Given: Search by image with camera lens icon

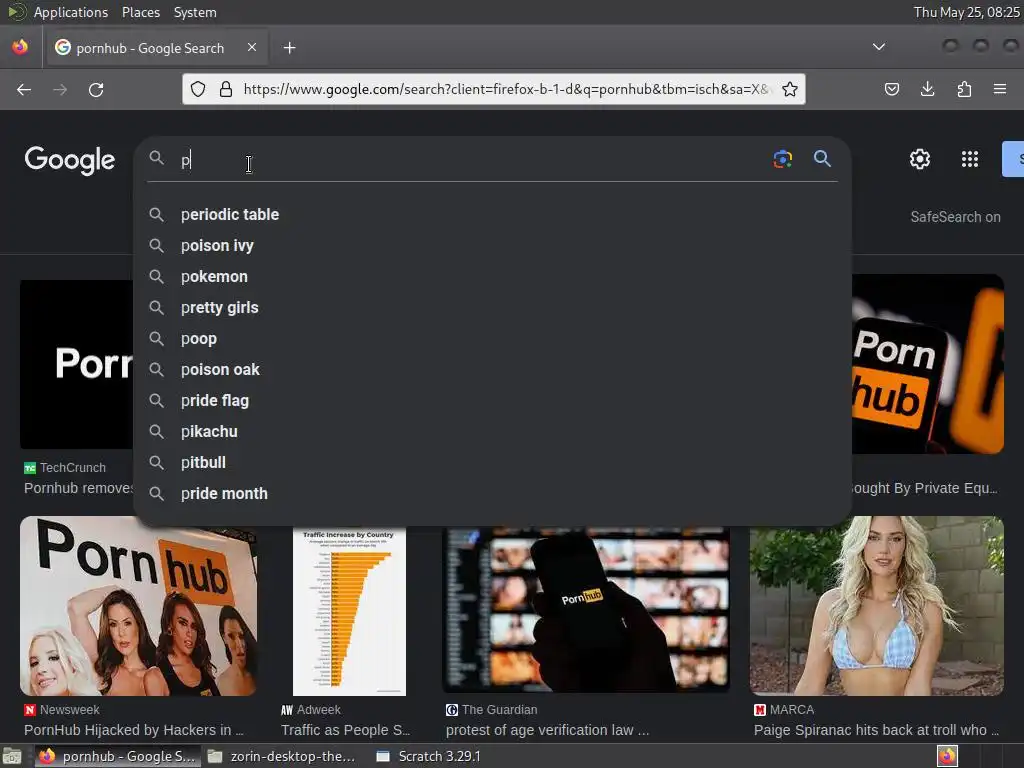Looking at the screenshot, I should pos(782,159).
